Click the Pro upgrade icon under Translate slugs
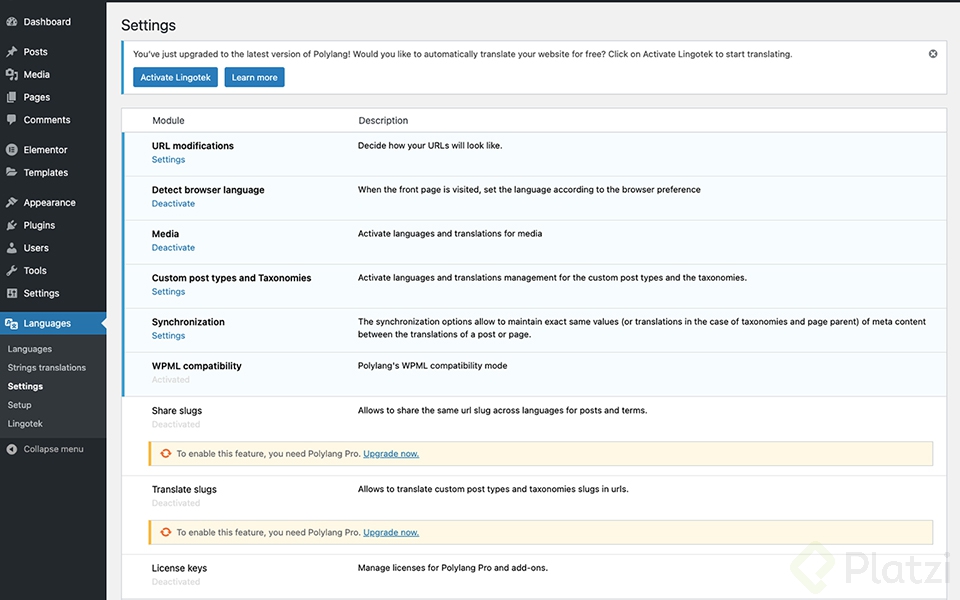Image resolution: width=960 pixels, height=600 pixels. coord(165,532)
